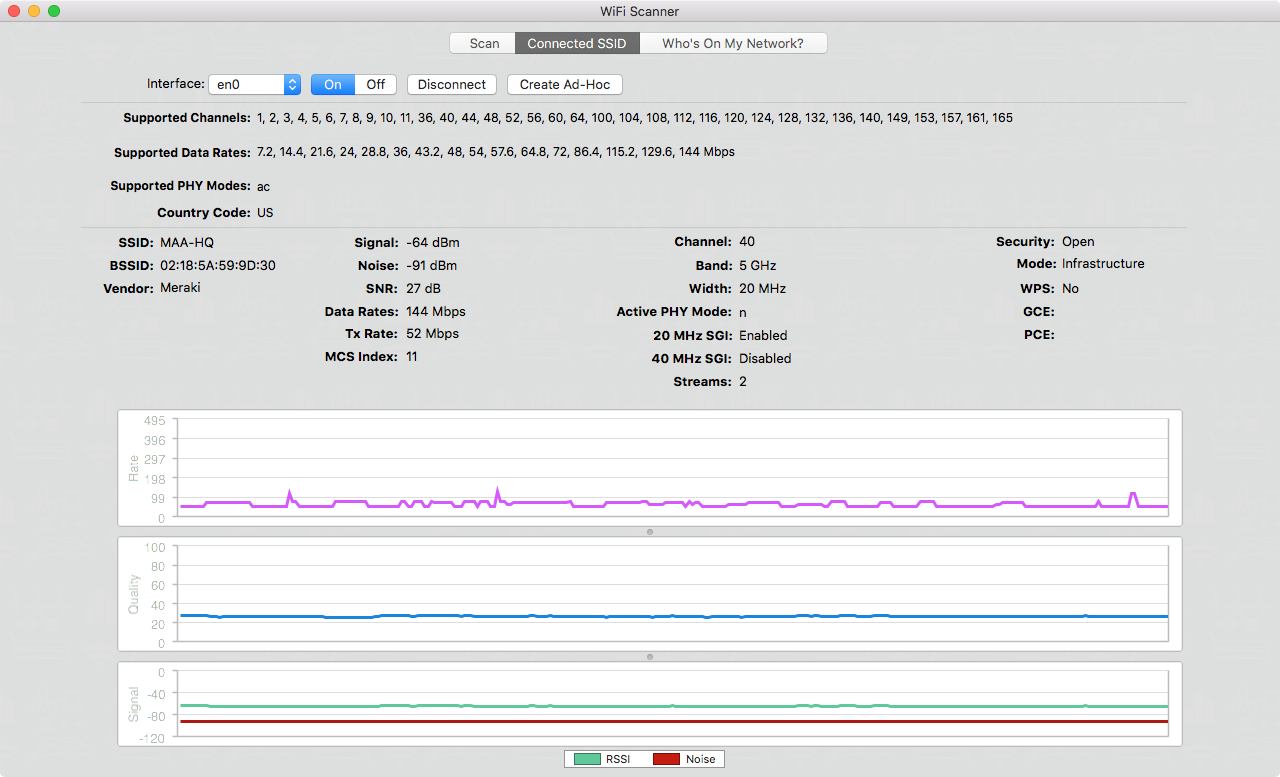Minimize the window with the yellow button
The width and height of the screenshot is (1280, 777).
tap(34, 11)
